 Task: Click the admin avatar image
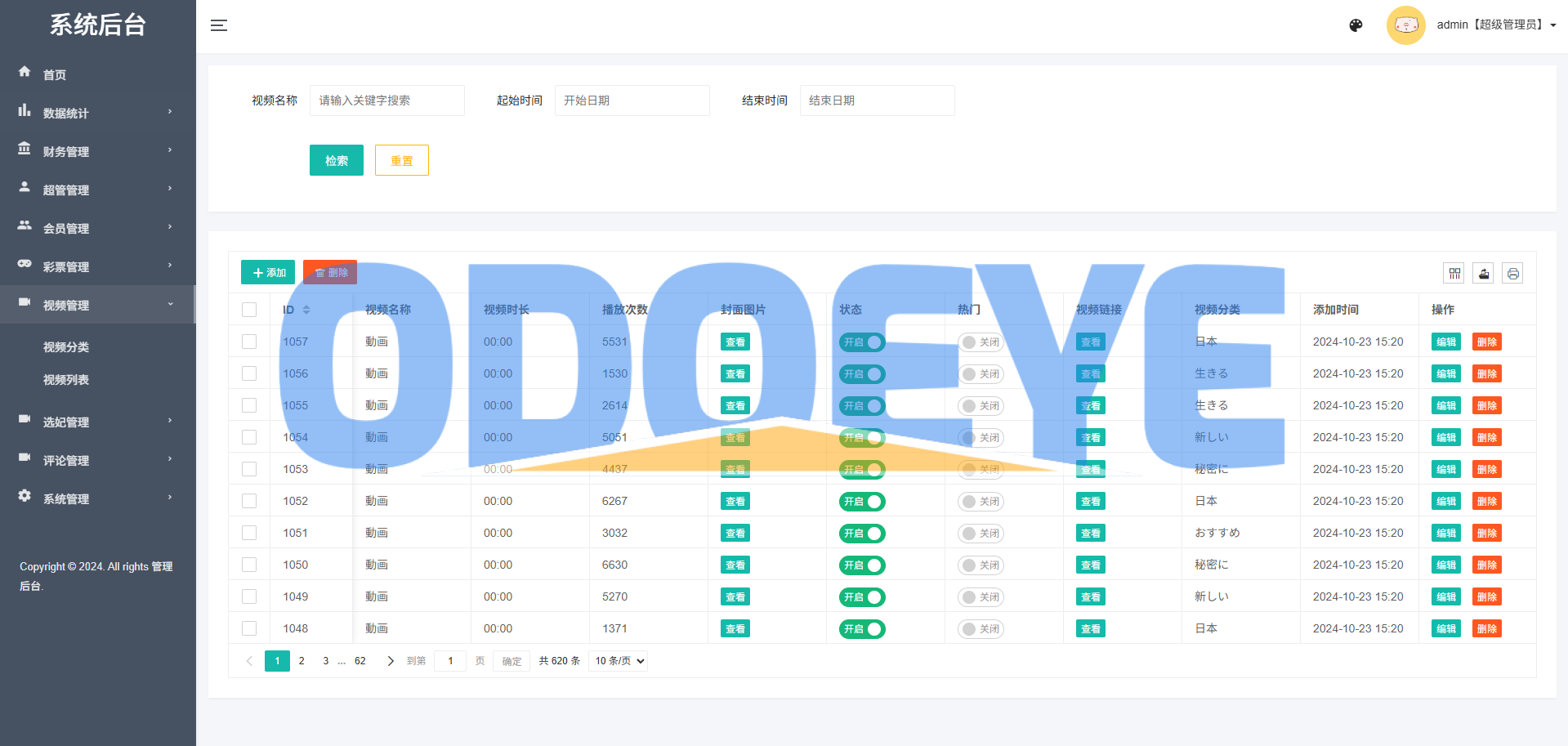[x=1405, y=25]
